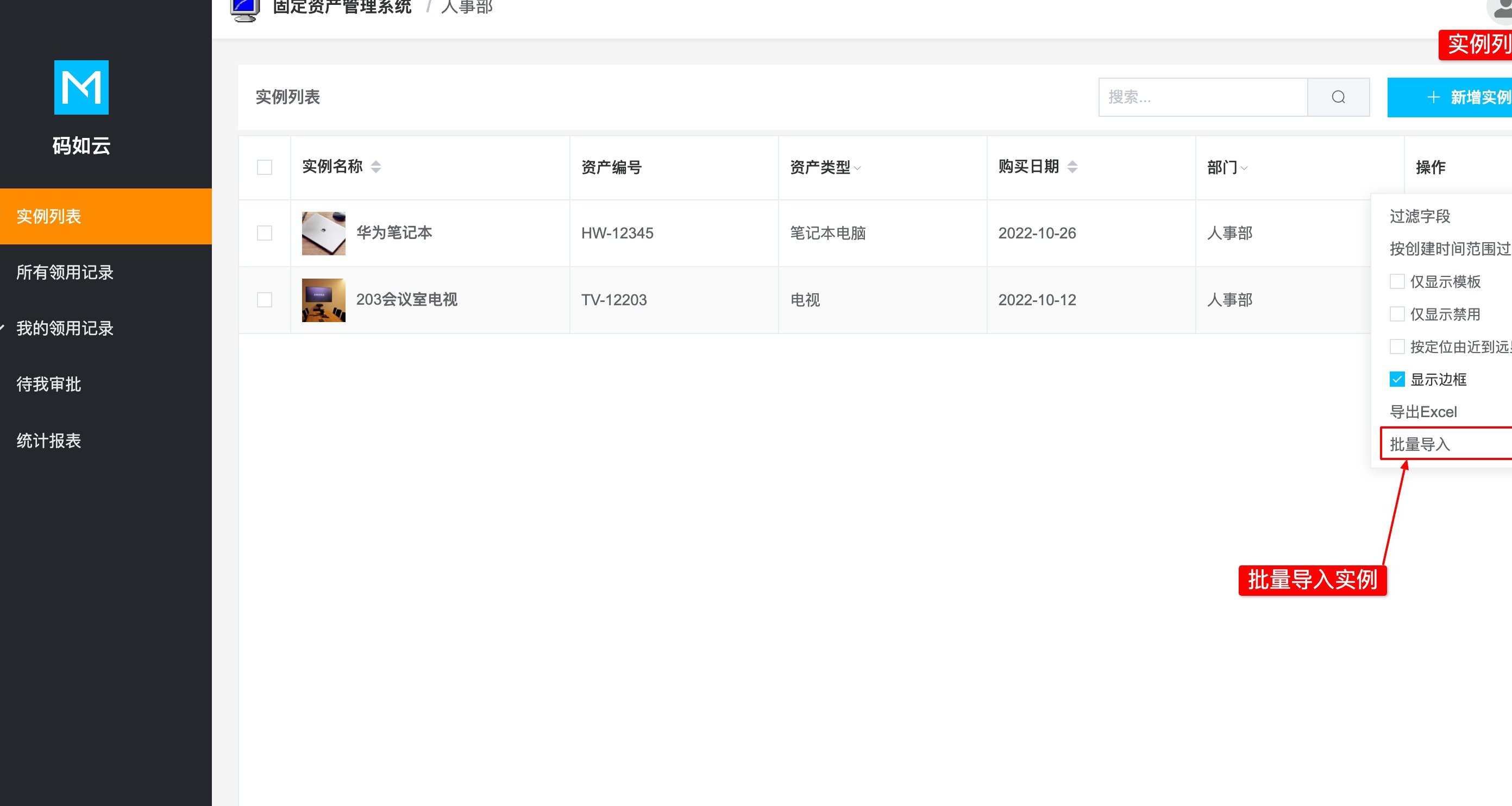
Task: Open 实例列表 in sidebar
Action: (105, 217)
